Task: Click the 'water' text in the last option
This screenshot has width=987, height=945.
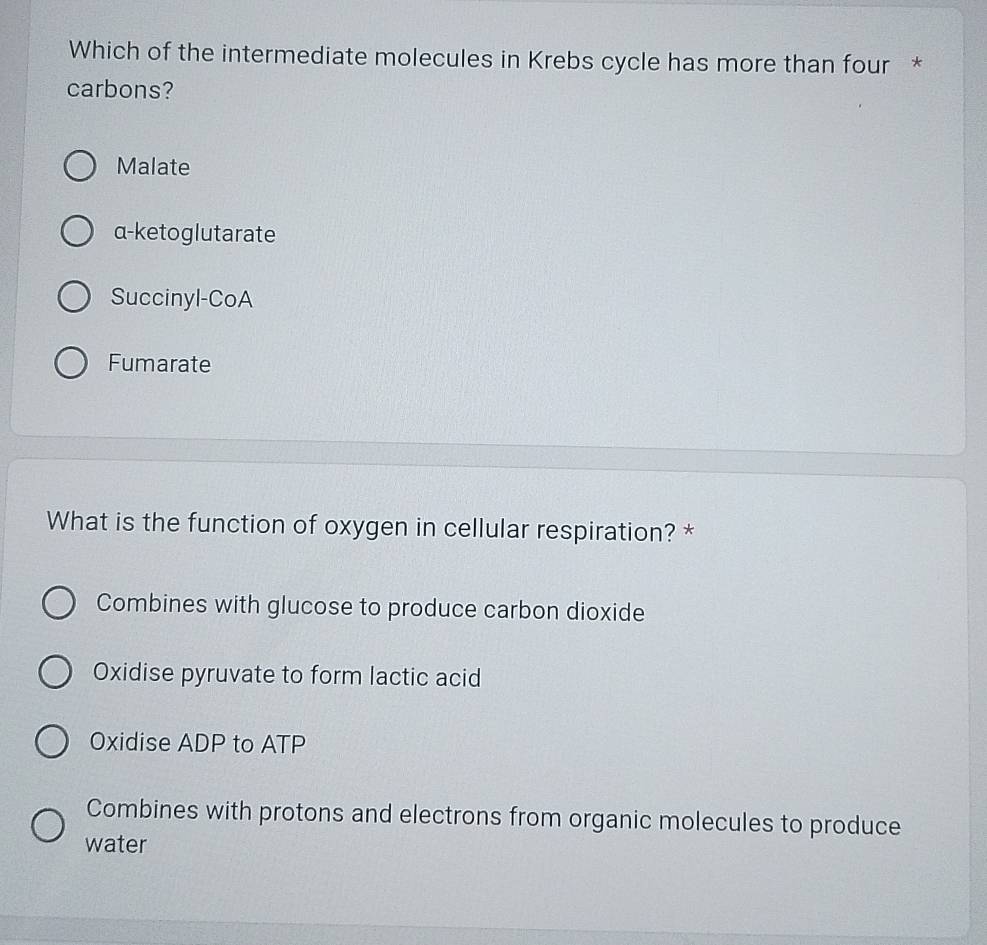Action: 115,845
